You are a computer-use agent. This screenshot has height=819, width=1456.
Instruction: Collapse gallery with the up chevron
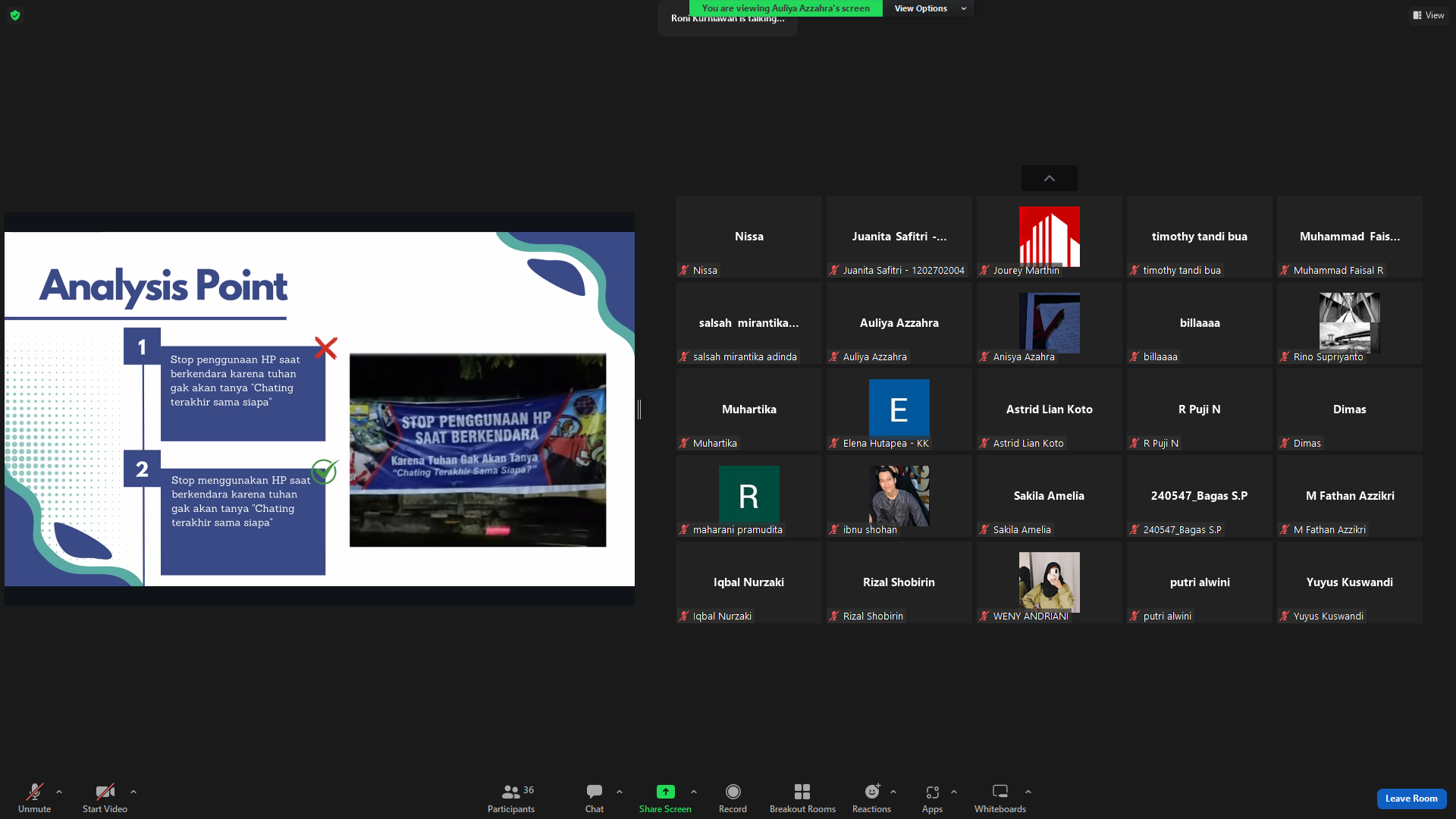click(x=1050, y=178)
